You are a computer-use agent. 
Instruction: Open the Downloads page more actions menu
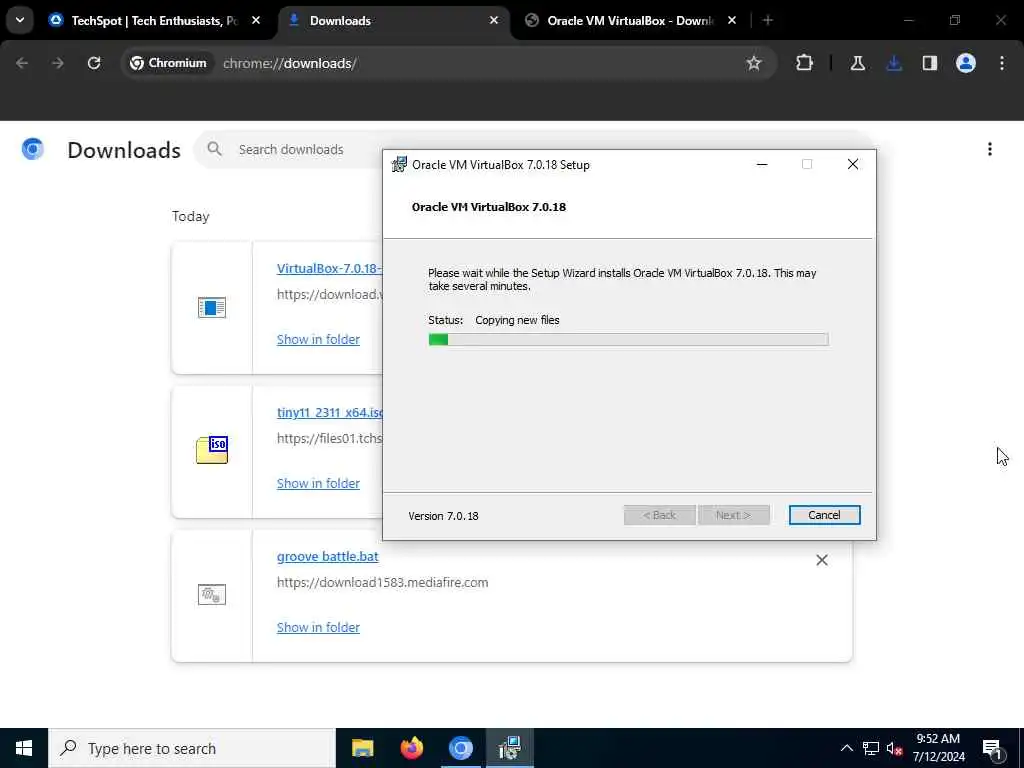tap(990, 150)
